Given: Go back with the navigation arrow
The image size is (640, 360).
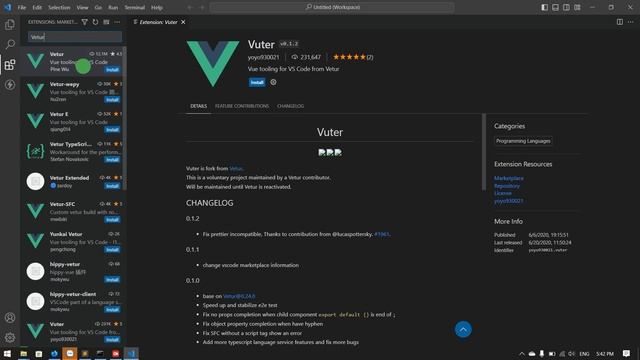Looking at the screenshot, I should click(190, 7).
